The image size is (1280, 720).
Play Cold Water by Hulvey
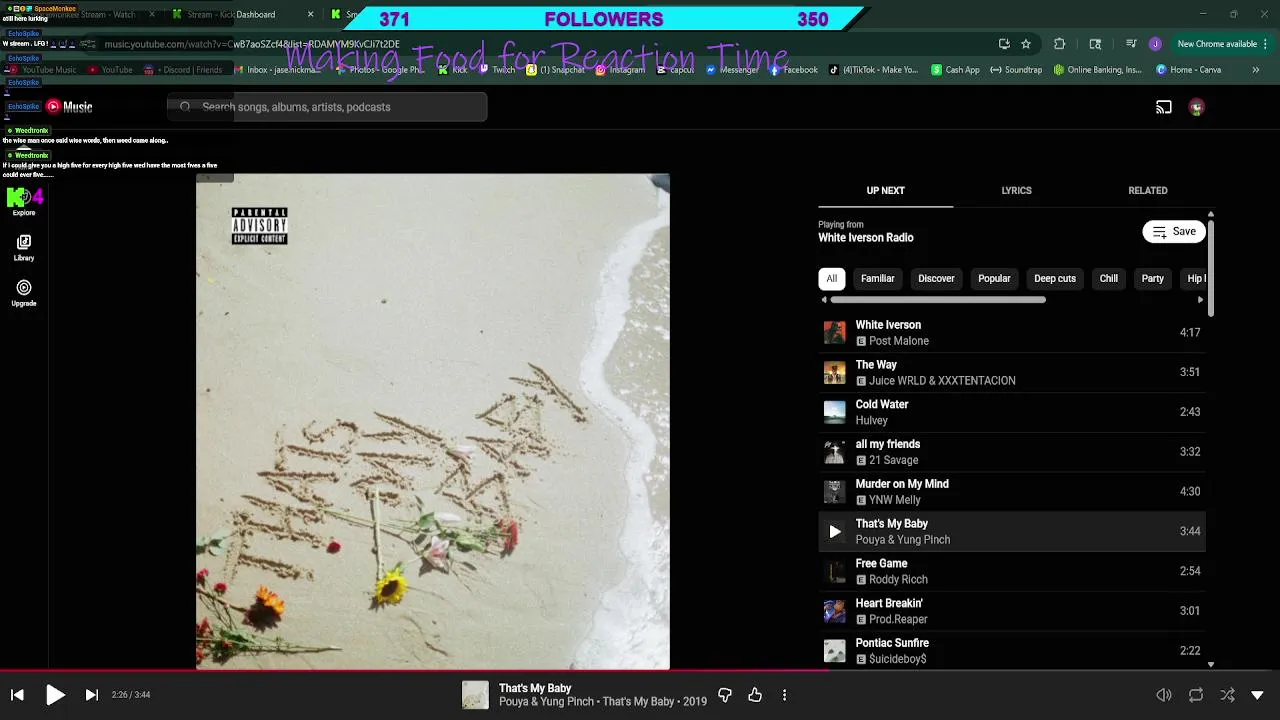tap(1012, 412)
